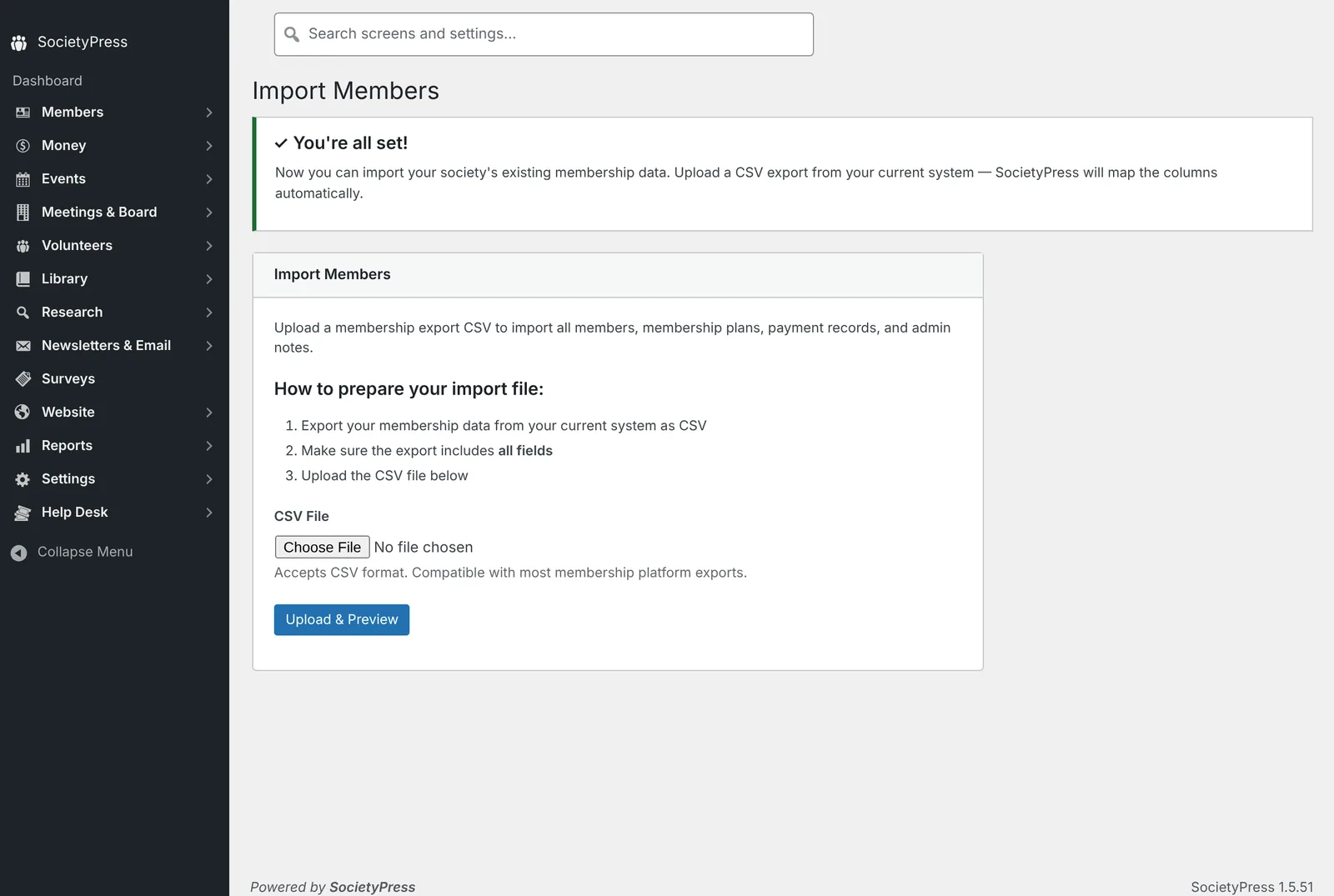Expand the Newsletters & Email chevron
Image resolution: width=1334 pixels, height=896 pixels.
coord(209,346)
